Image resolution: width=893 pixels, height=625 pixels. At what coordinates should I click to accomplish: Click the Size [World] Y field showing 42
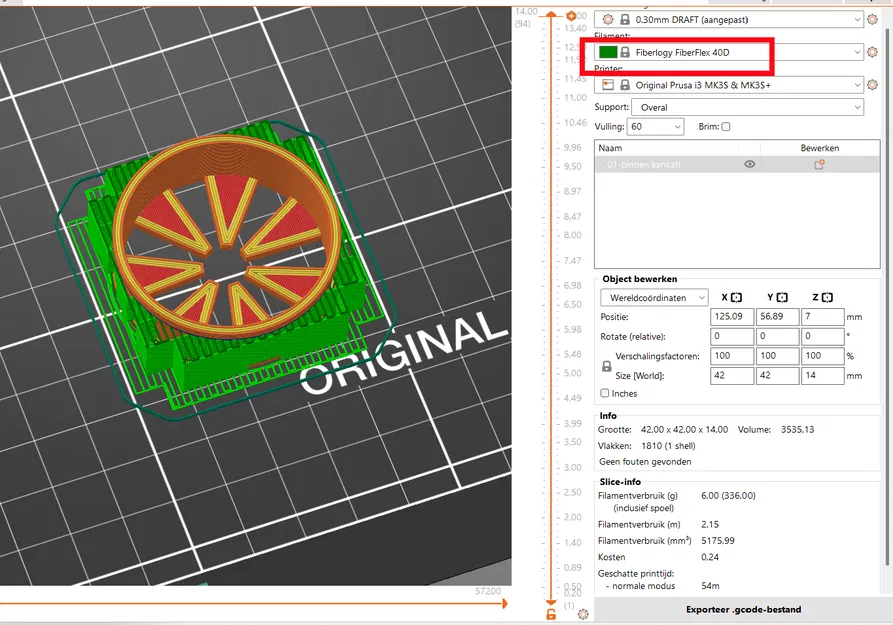tap(777, 375)
